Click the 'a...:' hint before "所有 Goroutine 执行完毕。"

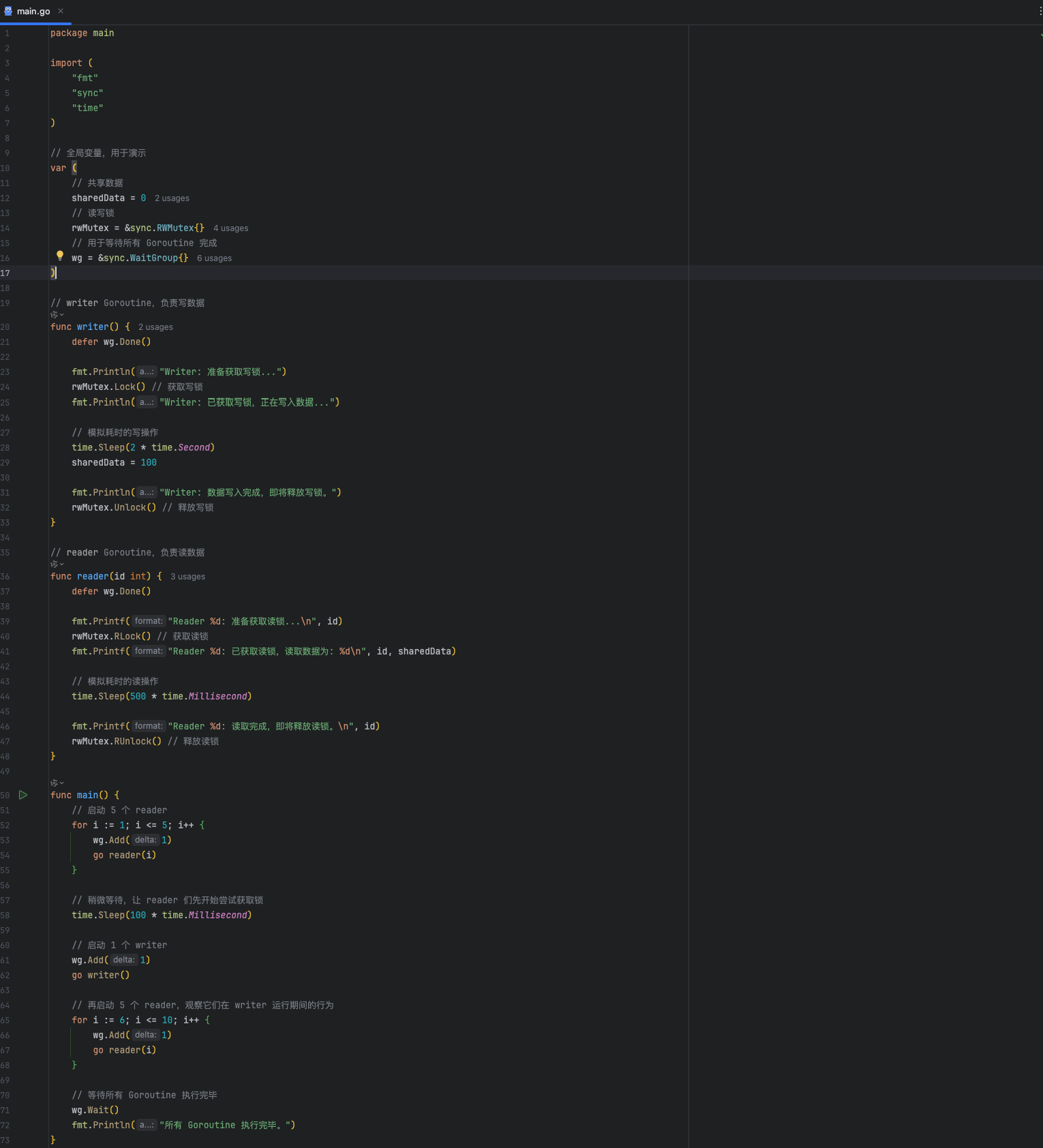(x=147, y=1126)
